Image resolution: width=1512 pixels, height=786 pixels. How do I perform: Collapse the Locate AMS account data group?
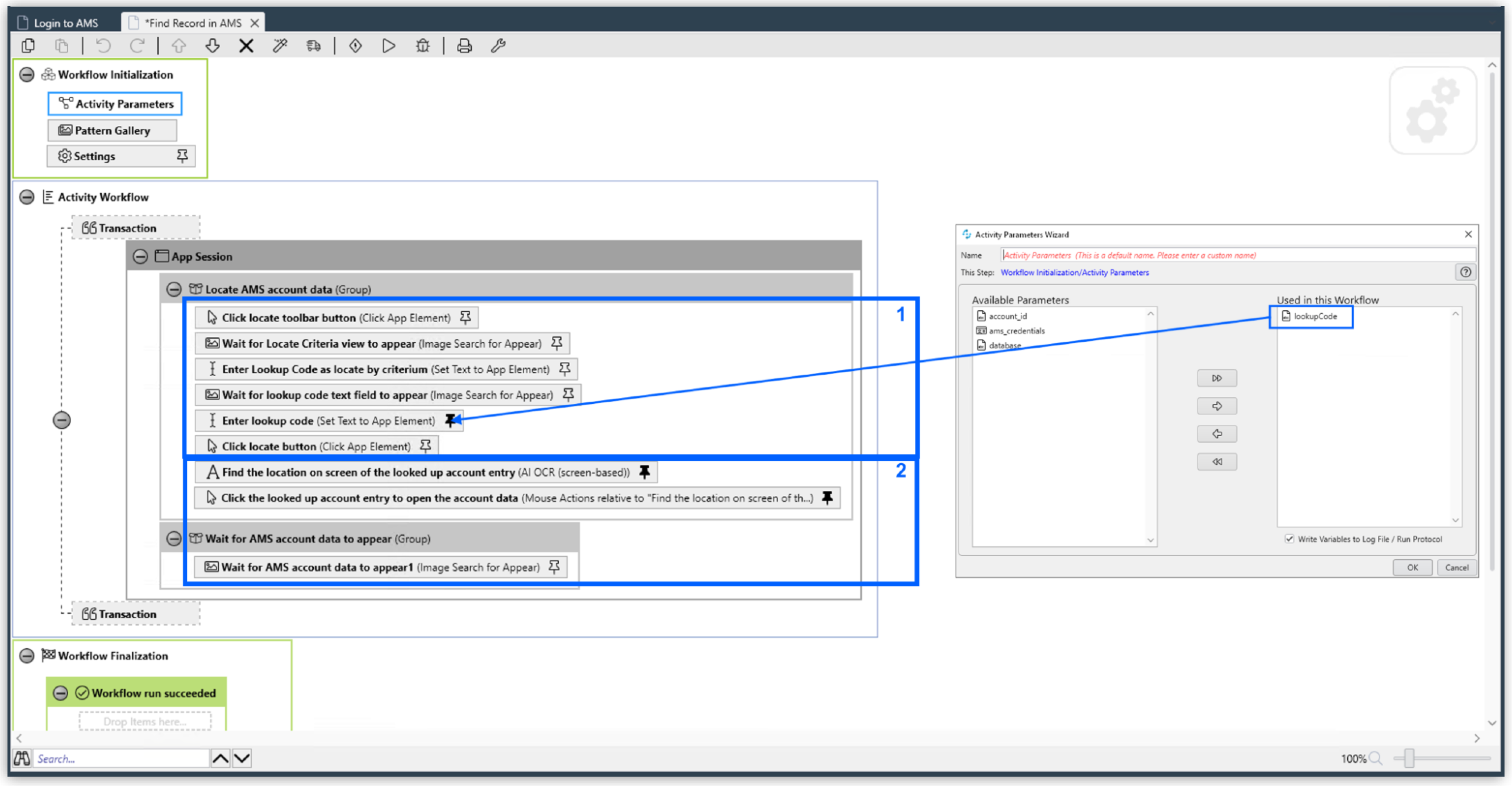coord(174,289)
